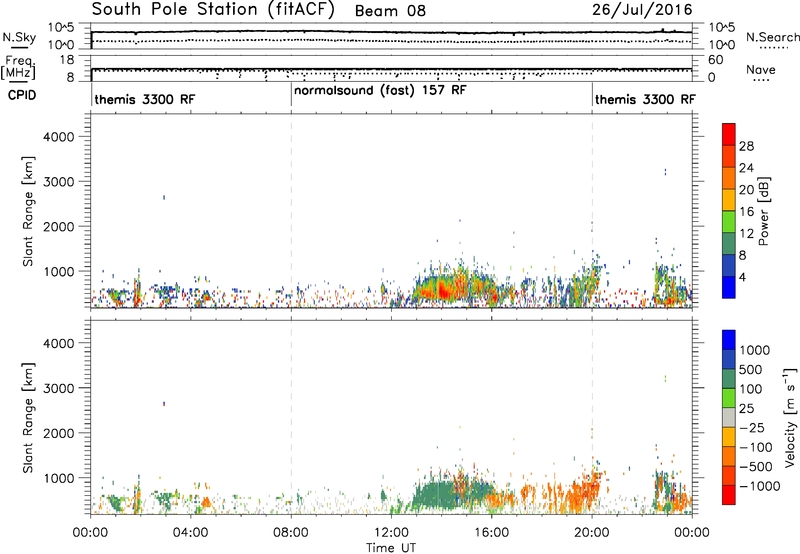Click the 'Power [dB]' colorbar label
Image resolution: width=800 pixels, height=554 pixels.
point(763,211)
